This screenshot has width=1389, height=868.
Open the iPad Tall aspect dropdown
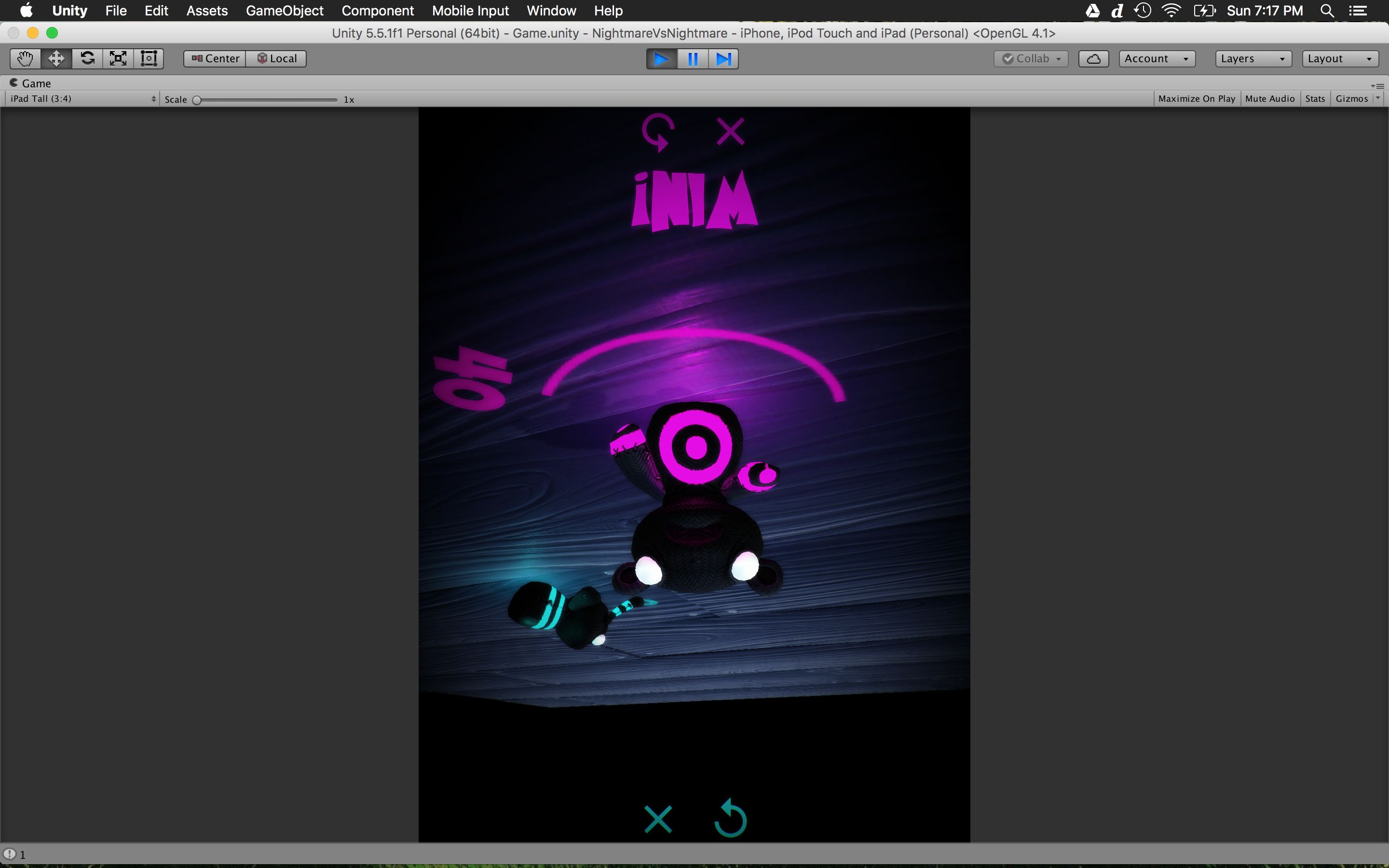click(x=82, y=99)
